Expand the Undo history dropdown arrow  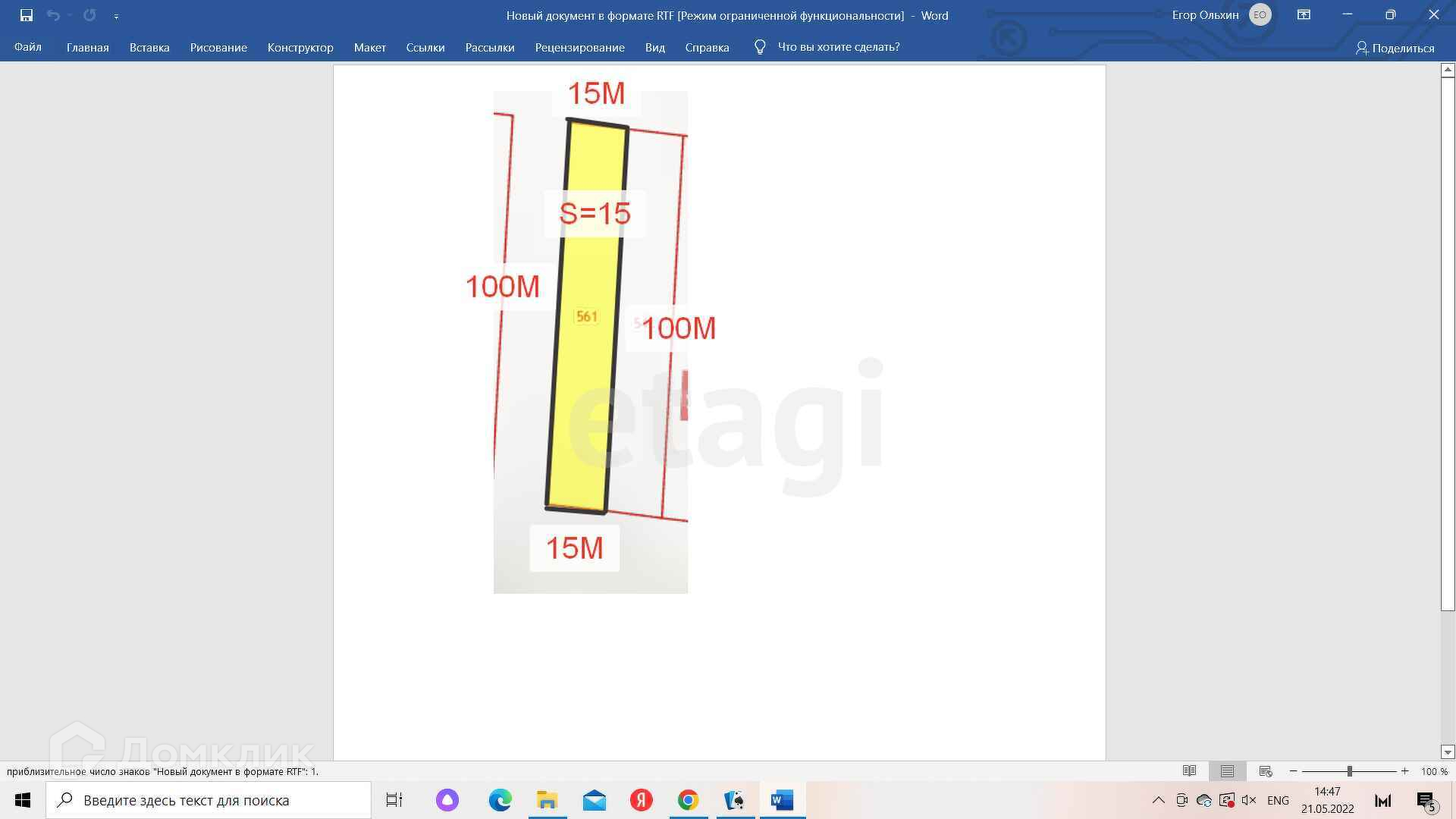[x=70, y=15]
